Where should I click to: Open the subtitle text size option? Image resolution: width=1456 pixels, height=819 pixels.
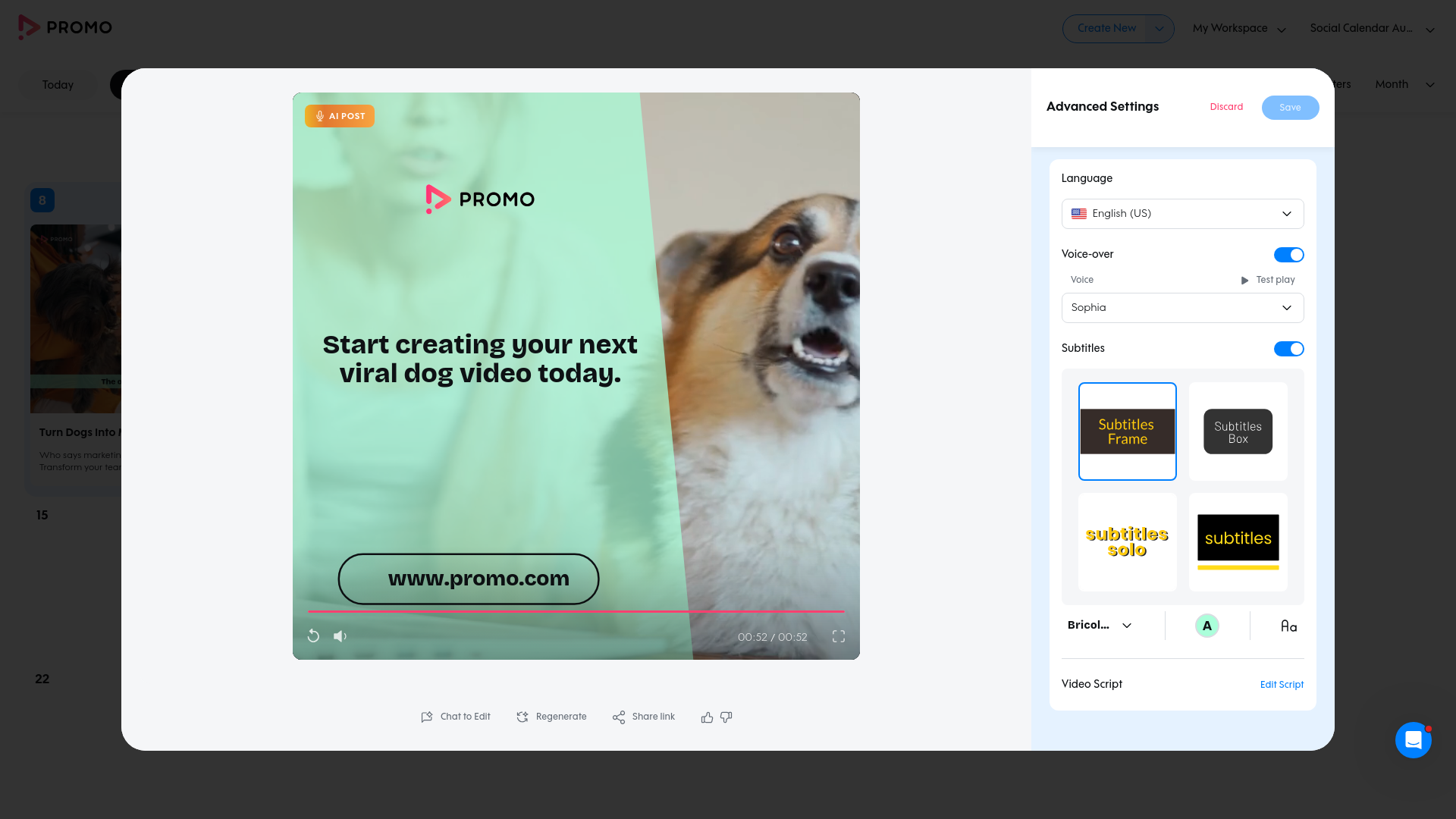tap(1288, 626)
